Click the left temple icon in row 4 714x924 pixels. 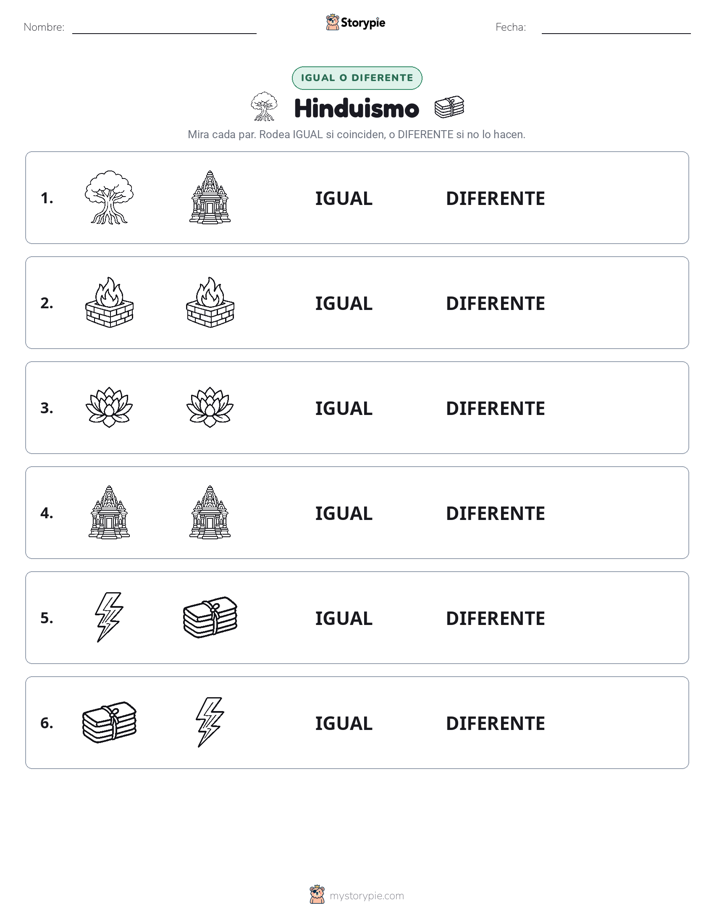click(x=109, y=512)
